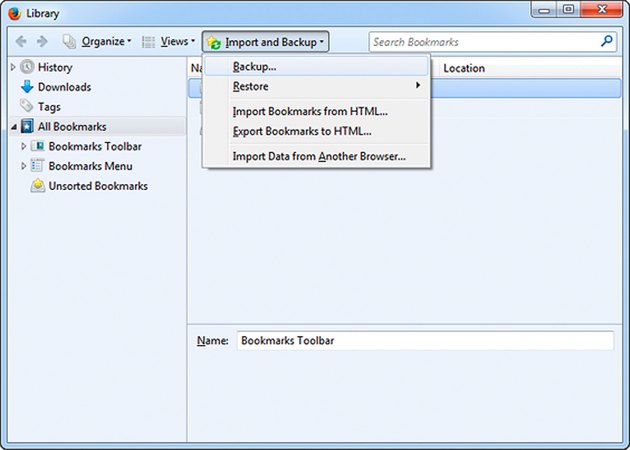Click the Forward arrow in toolbar
The height and width of the screenshot is (450, 630).
(42, 41)
